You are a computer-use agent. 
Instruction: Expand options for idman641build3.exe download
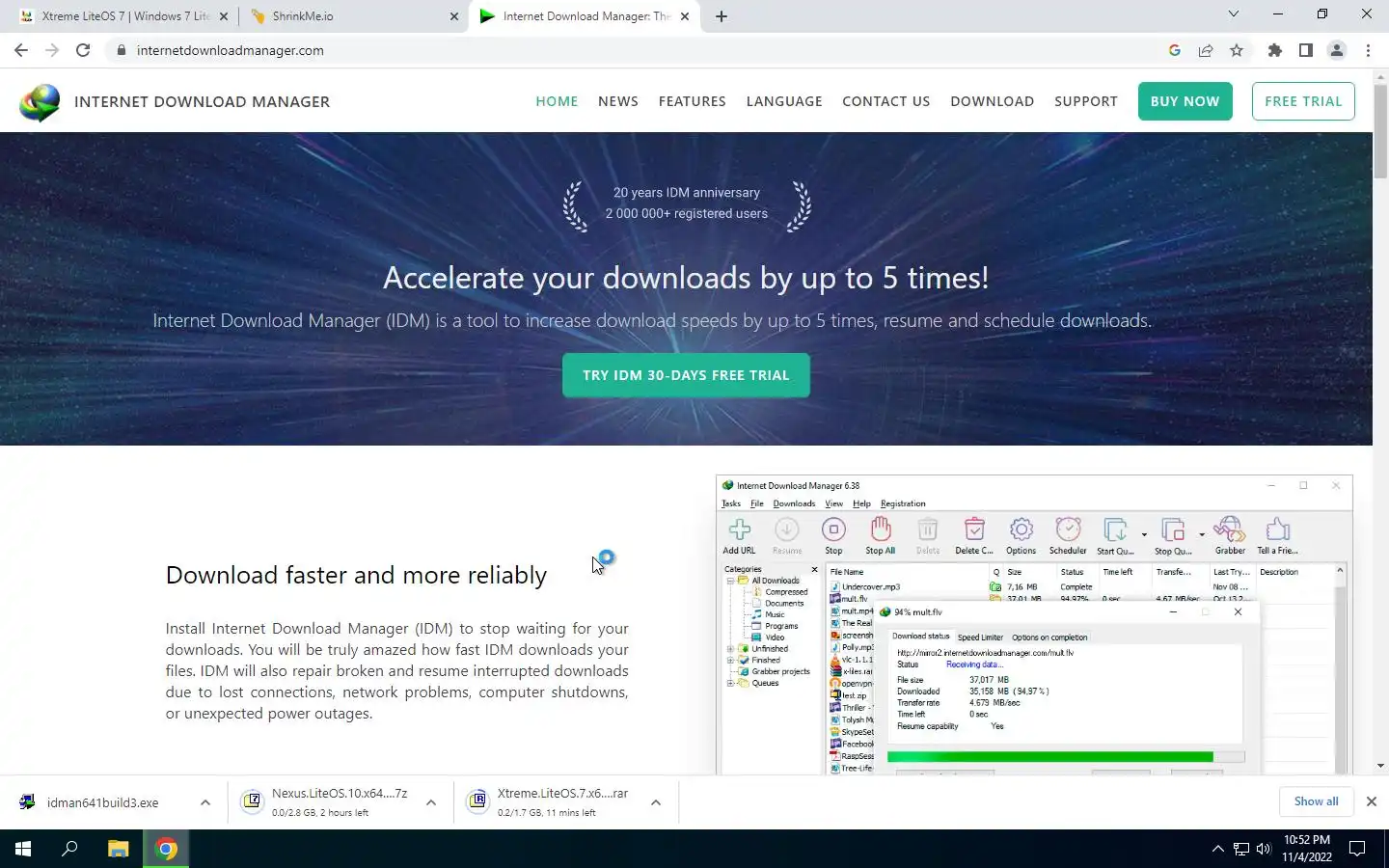click(x=205, y=802)
